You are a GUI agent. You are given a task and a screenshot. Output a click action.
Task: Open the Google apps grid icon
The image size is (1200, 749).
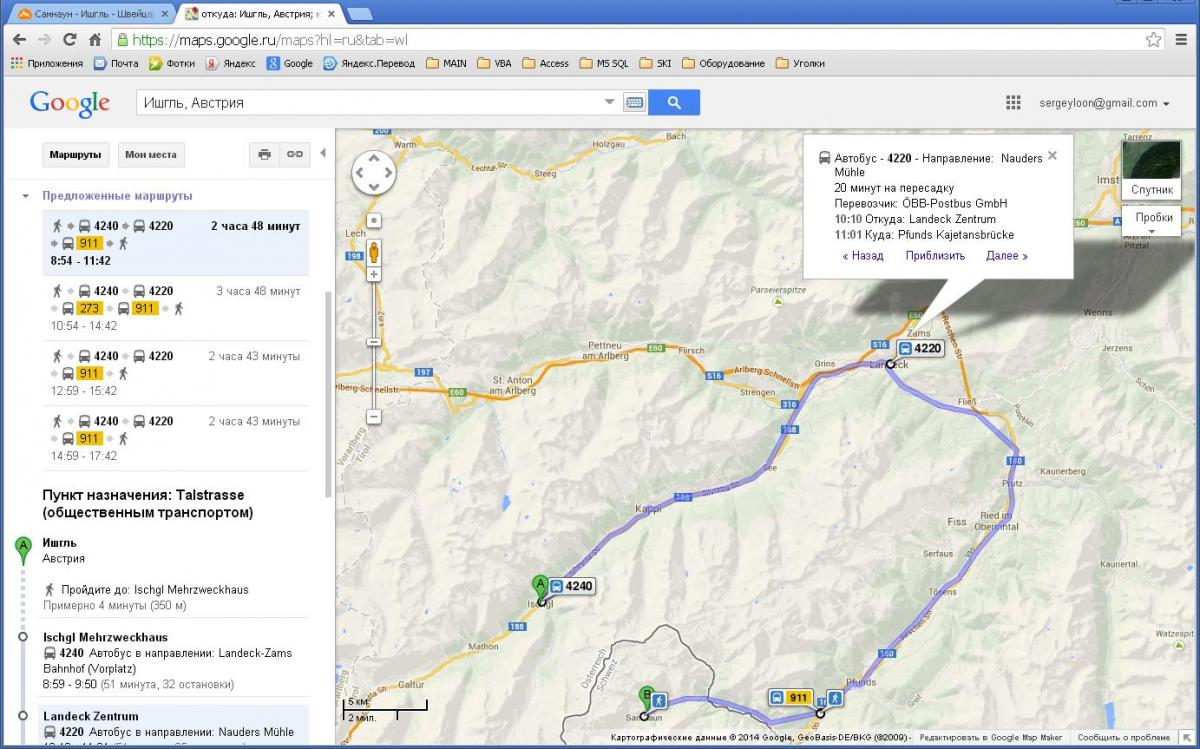coord(1013,103)
